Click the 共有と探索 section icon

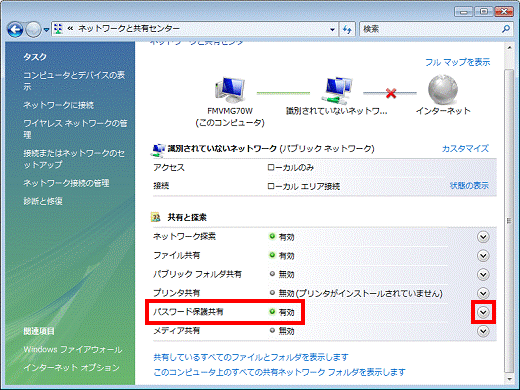(156, 217)
